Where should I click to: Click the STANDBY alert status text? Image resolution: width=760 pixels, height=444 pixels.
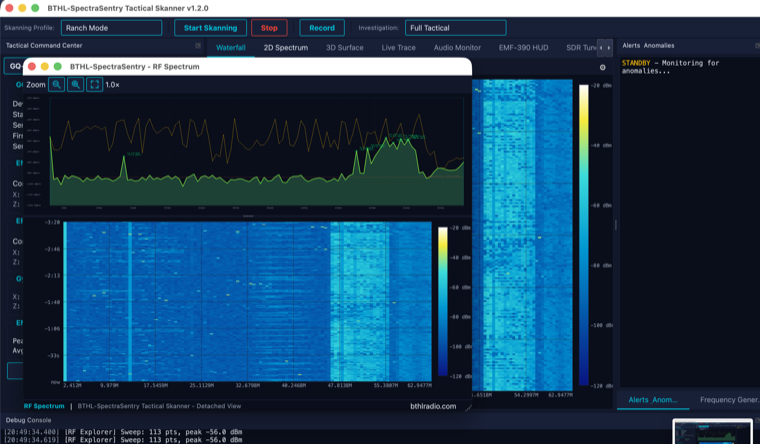click(636, 63)
